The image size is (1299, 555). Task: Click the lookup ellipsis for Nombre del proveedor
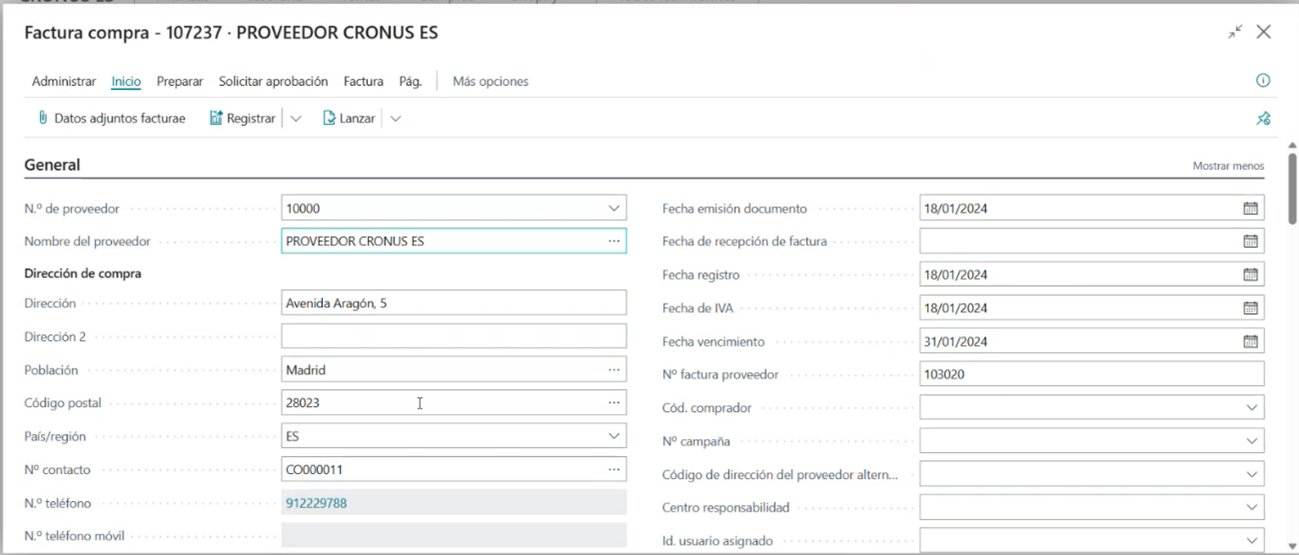coord(614,241)
